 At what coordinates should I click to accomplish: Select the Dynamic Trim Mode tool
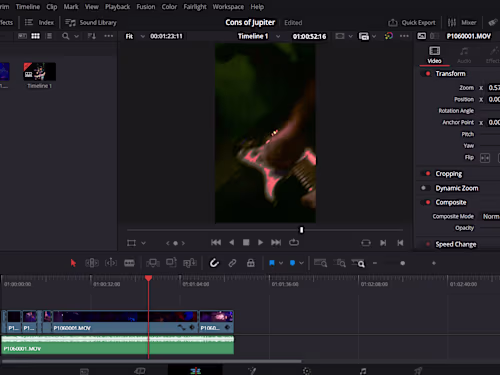[111, 263]
